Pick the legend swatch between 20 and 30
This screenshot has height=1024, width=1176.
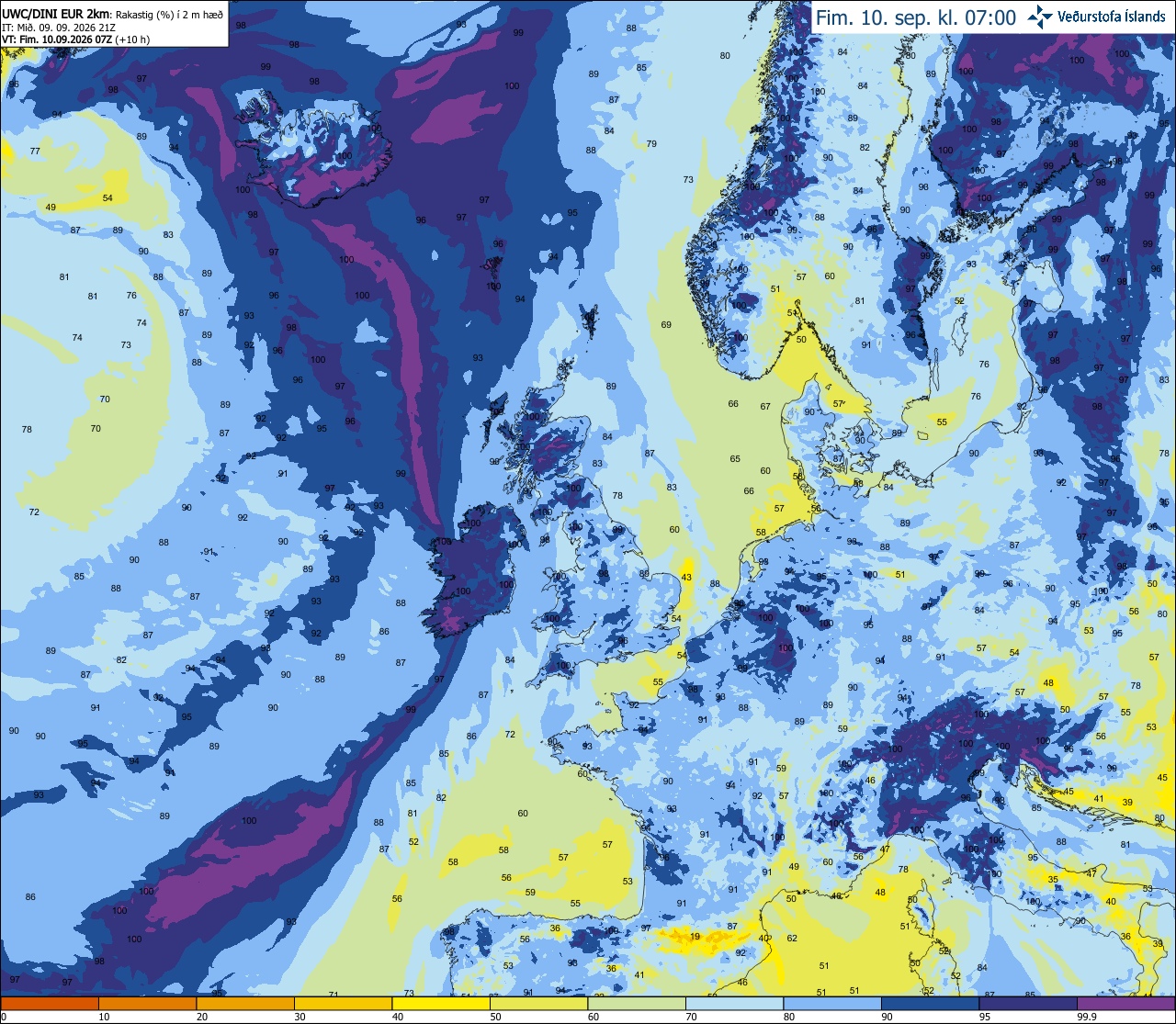click(244, 1003)
